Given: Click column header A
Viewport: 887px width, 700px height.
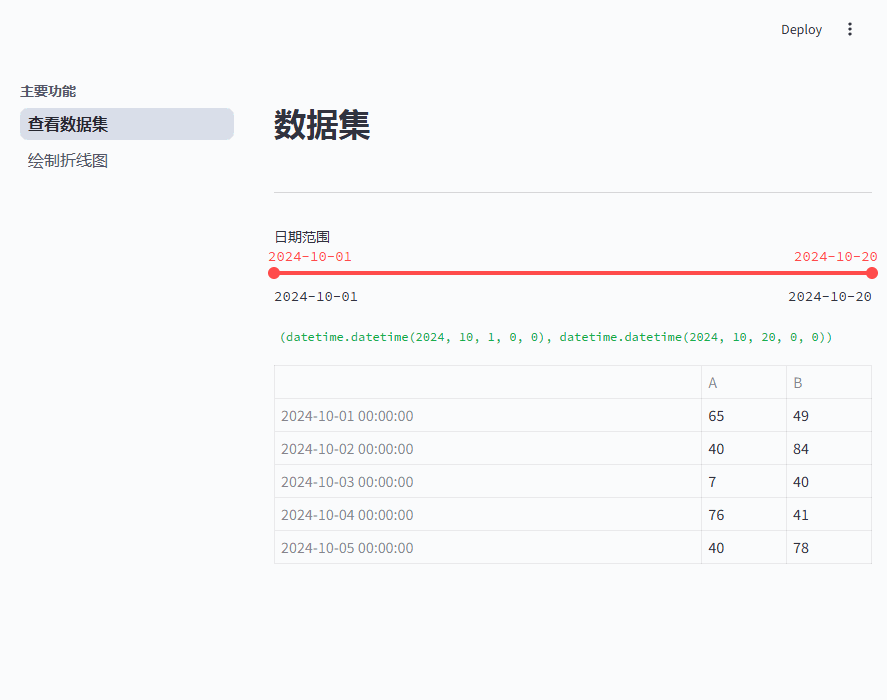Looking at the screenshot, I should 744,383.
